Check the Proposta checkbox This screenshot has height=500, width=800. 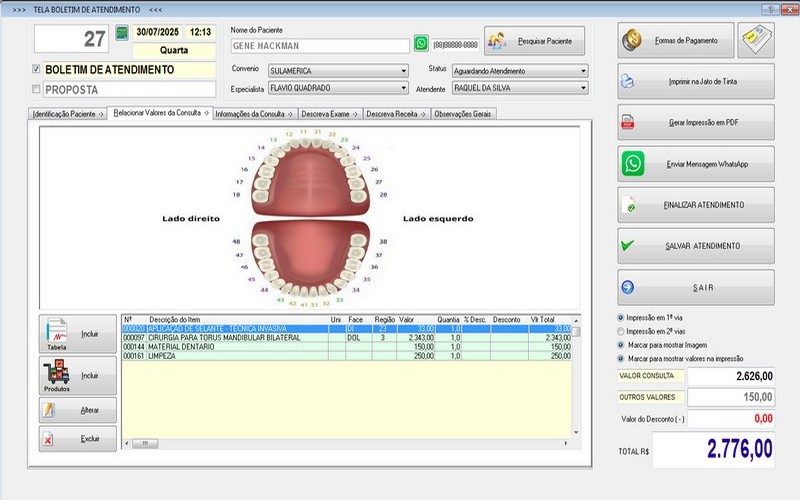coord(37,89)
